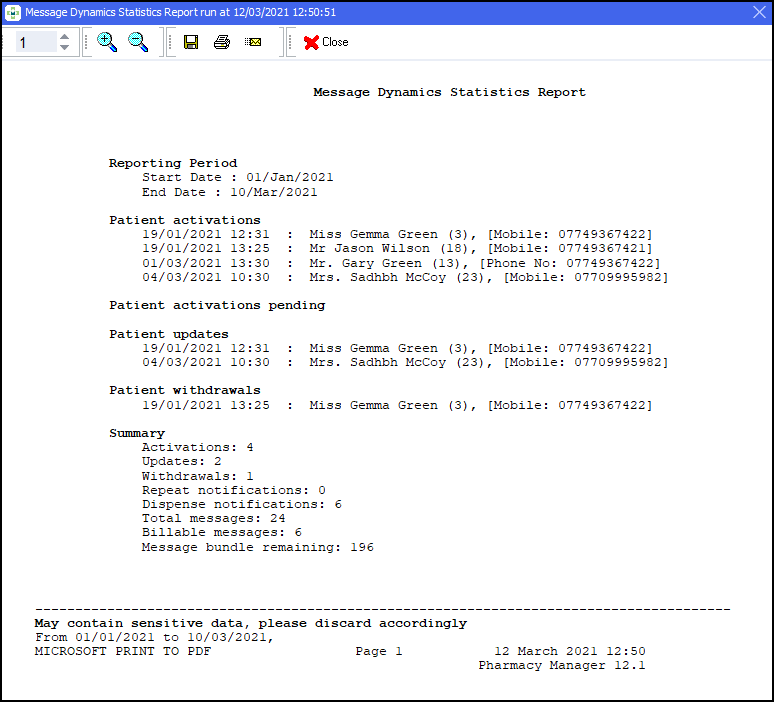Email the report using envelope icon
The height and width of the screenshot is (702, 774).
(253, 42)
